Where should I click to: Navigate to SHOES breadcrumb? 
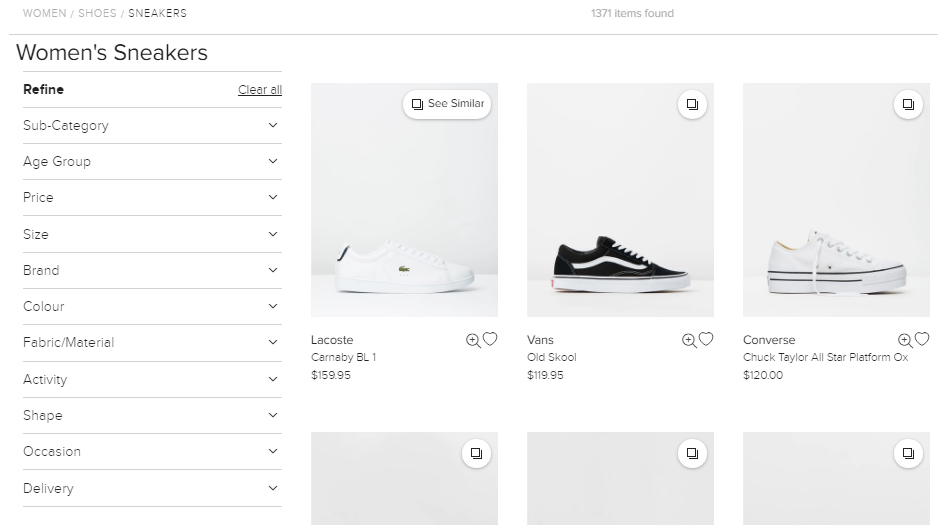[97, 13]
